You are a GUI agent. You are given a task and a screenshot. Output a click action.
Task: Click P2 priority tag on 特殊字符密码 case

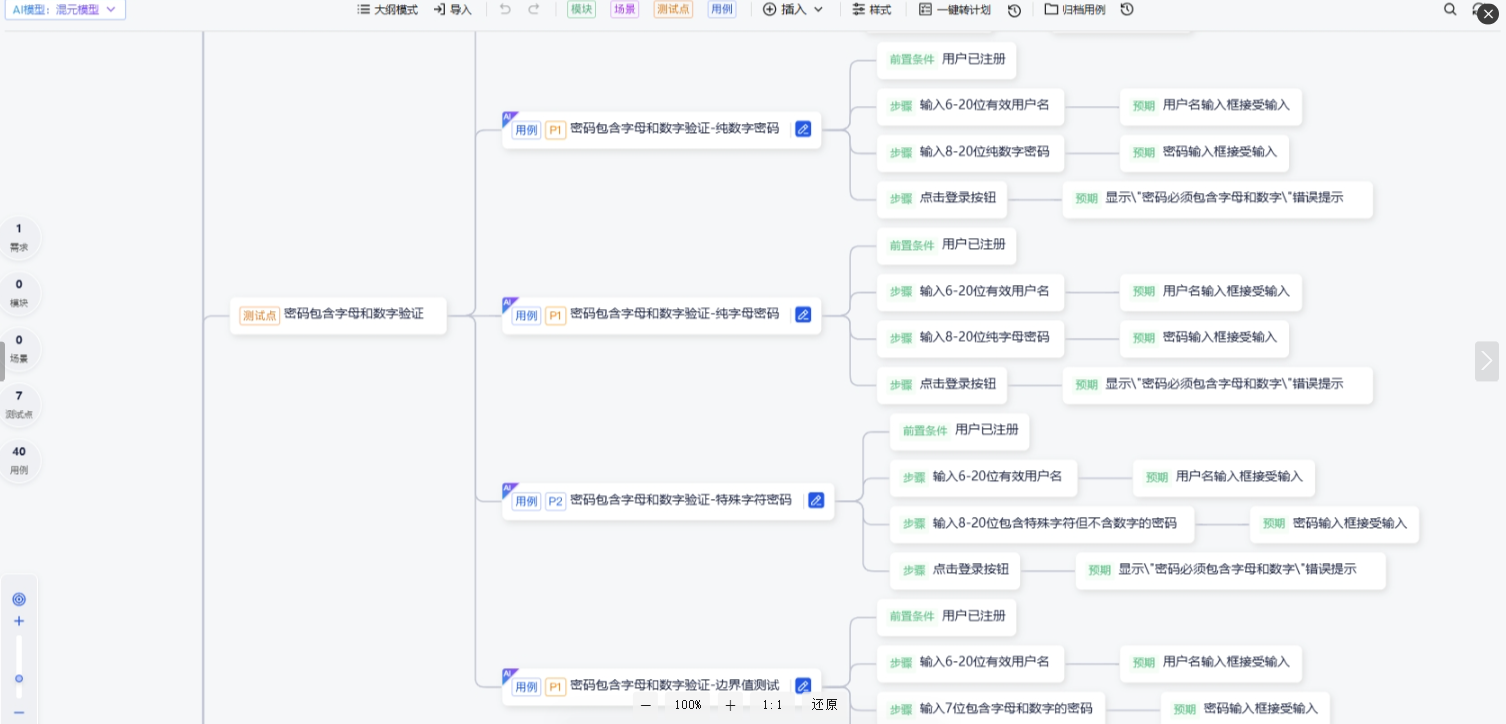click(x=555, y=501)
